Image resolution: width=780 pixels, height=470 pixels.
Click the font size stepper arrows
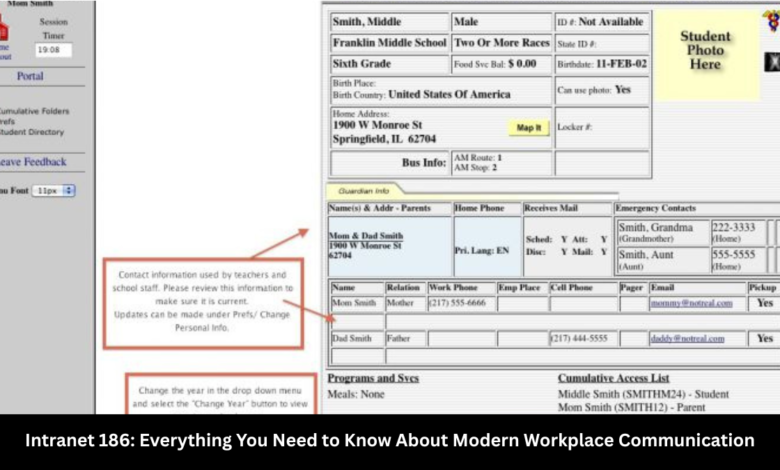click(69, 190)
